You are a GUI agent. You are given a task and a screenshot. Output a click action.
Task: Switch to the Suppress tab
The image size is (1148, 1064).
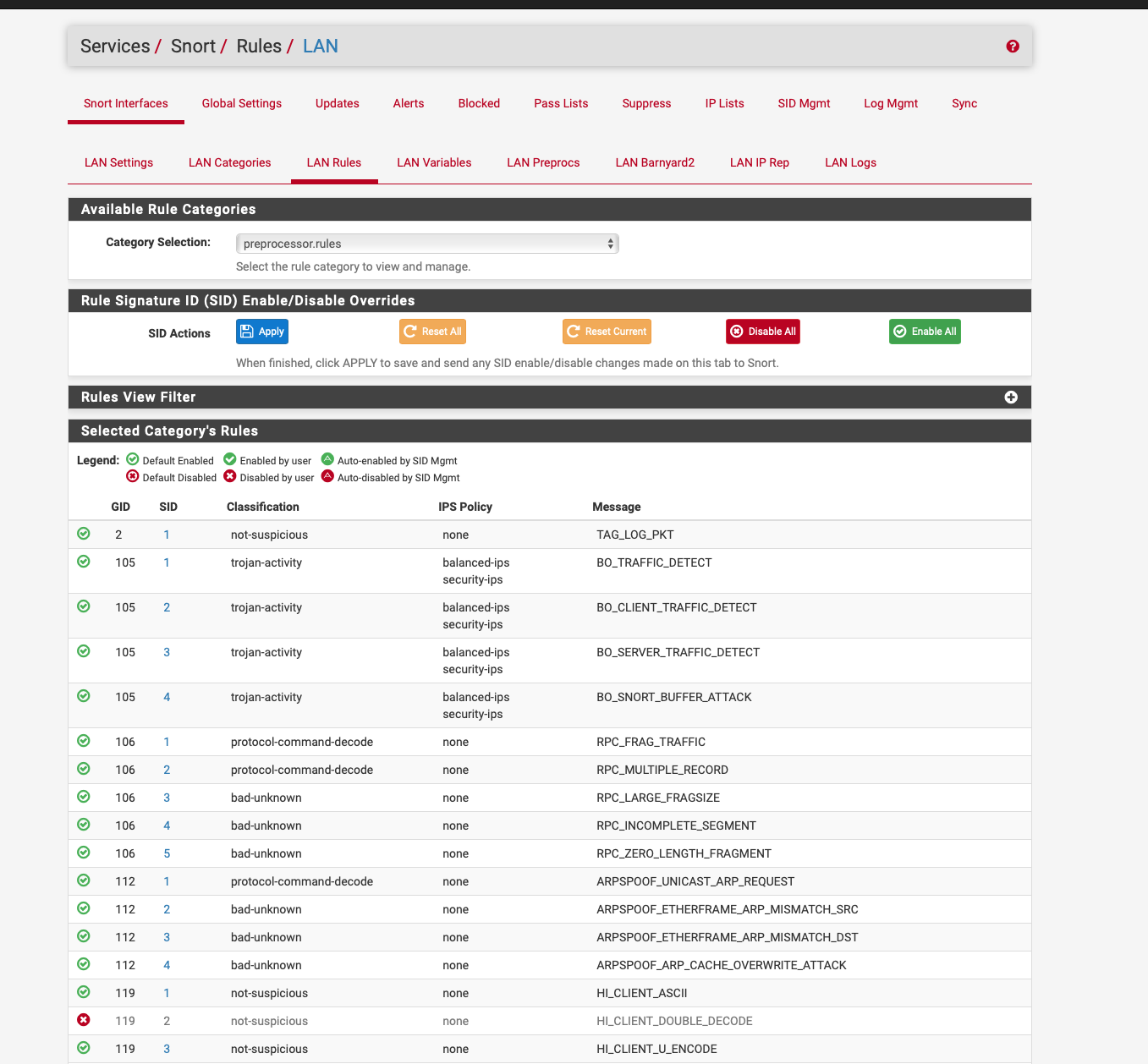tap(646, 103)
